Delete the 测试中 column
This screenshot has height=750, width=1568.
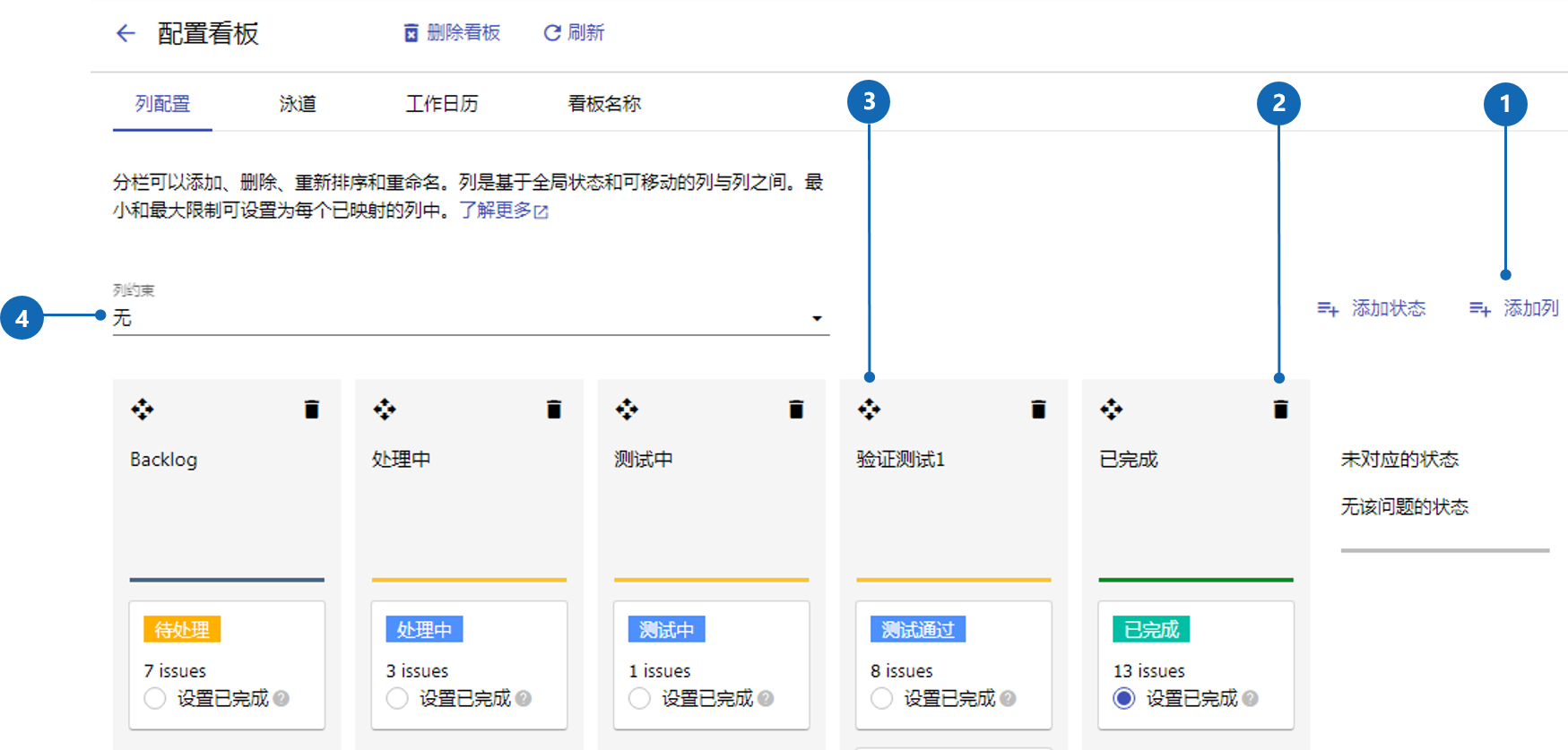(796, 409)
